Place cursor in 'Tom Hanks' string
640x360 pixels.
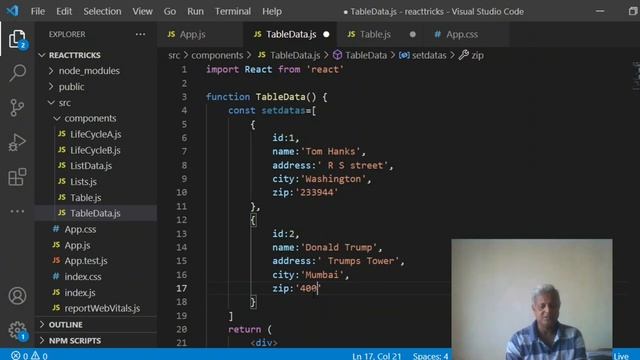[330, 151]
